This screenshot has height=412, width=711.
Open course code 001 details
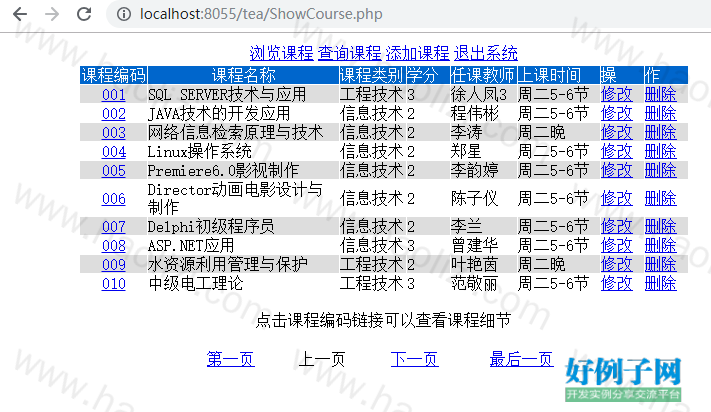[114, 95]
